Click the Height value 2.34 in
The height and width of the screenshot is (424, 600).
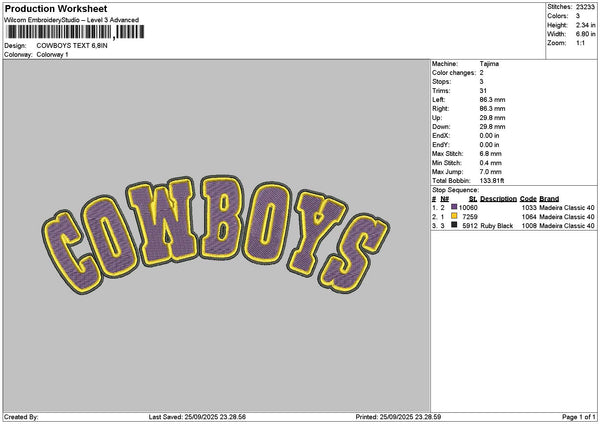click(585, 25)
